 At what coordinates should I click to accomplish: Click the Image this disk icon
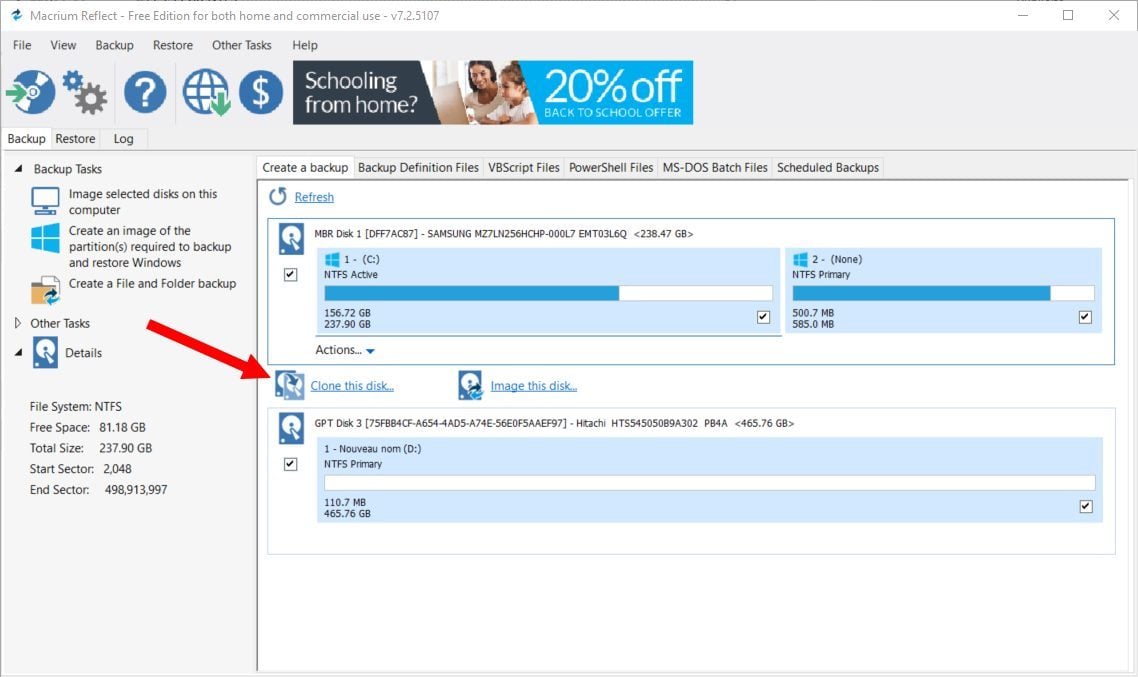pos(470,385)
